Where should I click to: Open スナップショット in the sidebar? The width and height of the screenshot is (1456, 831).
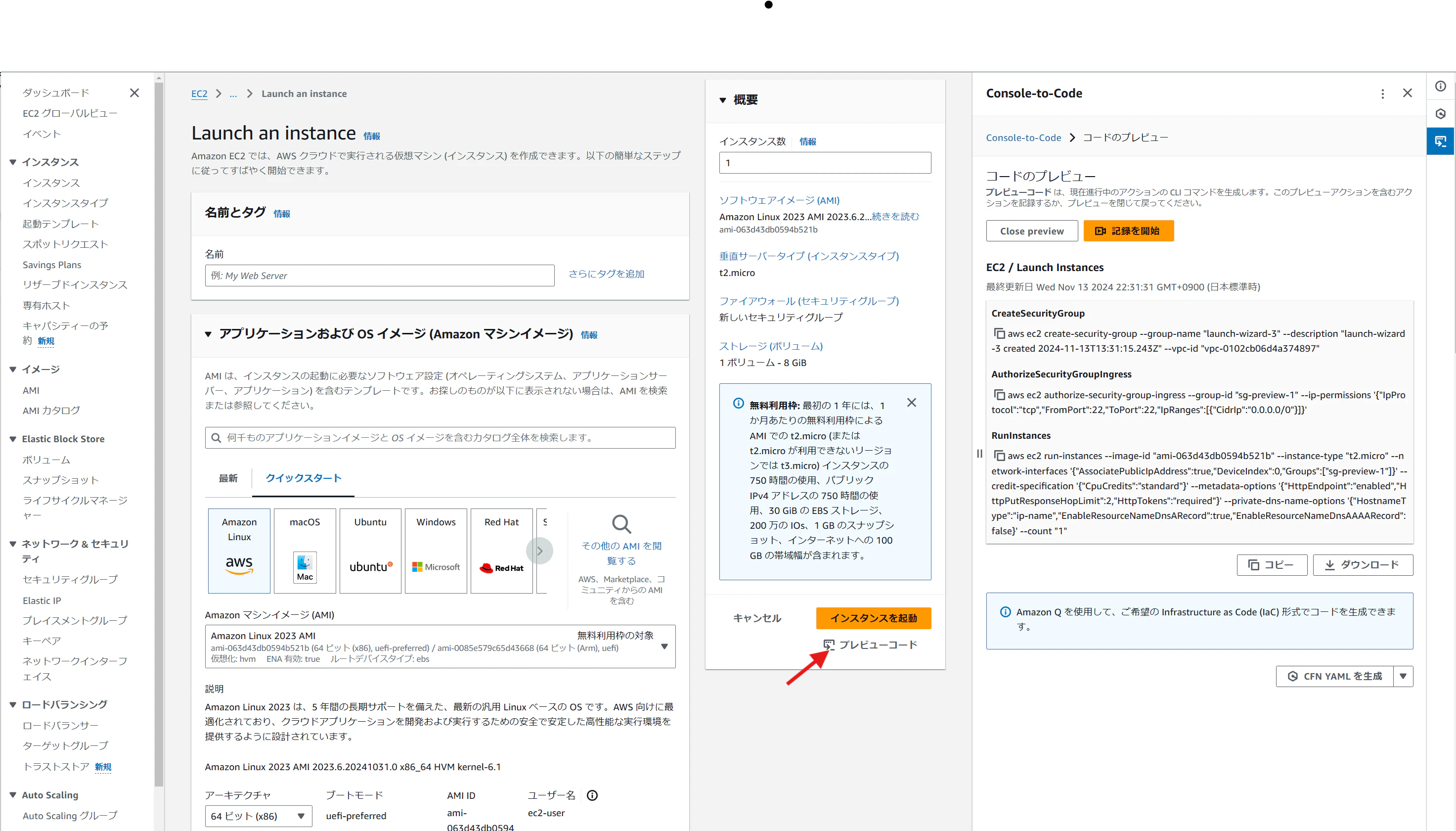click(x=60, y=480)
